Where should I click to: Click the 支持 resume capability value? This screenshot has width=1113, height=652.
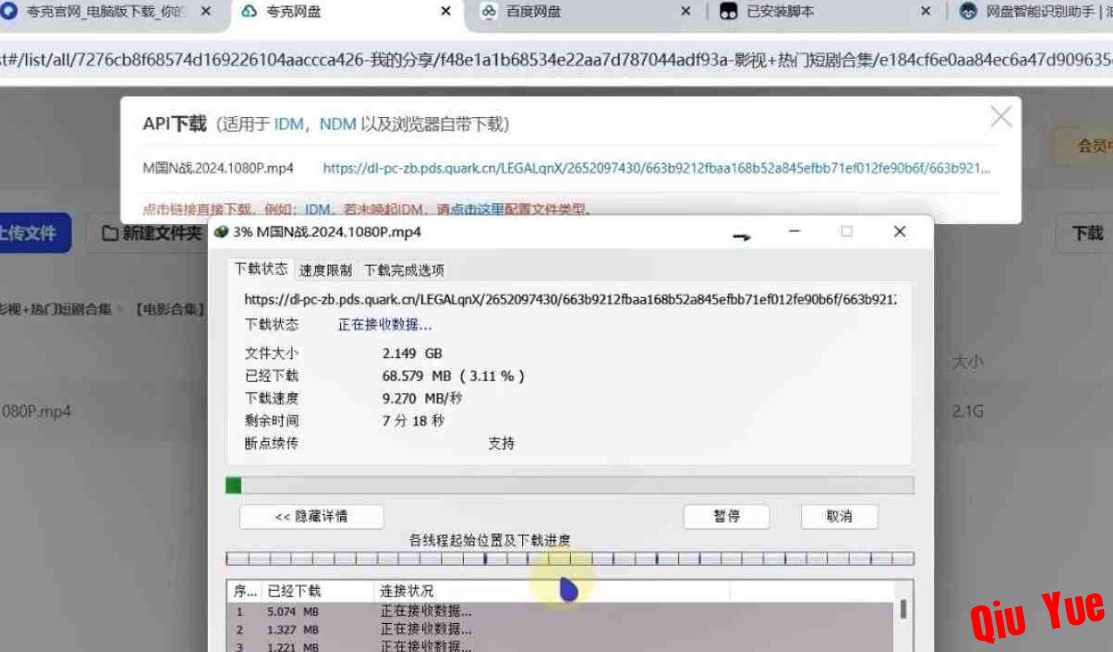pos(501,443)
